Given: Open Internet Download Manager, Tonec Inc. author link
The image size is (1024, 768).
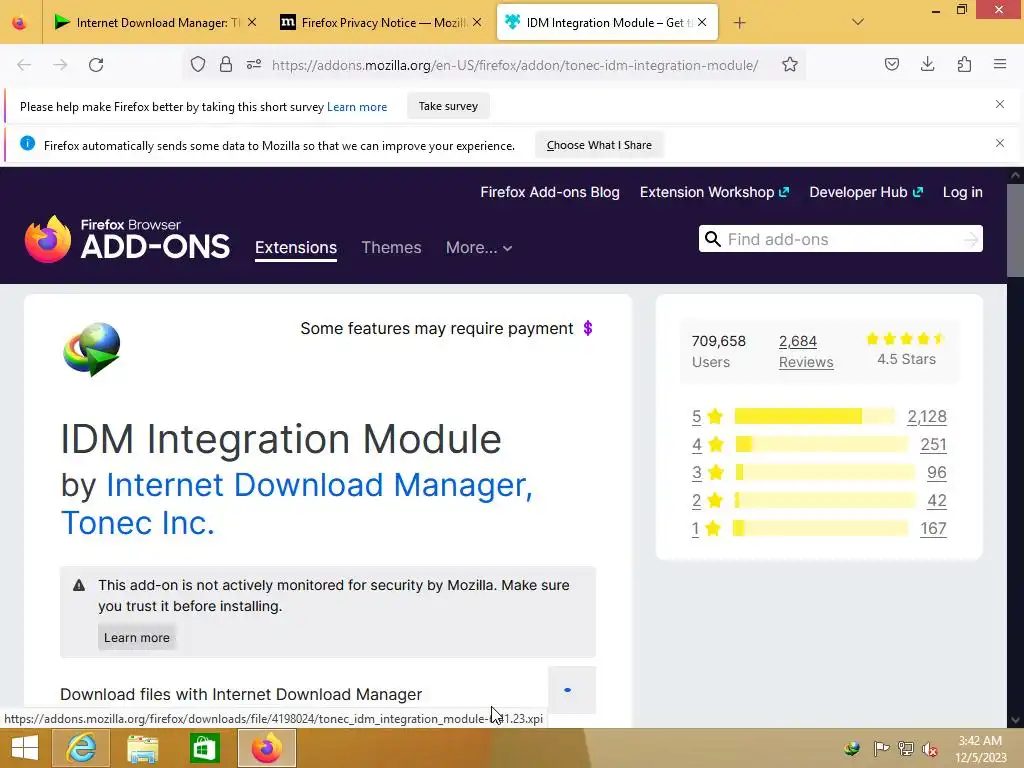Looking at the screenshot, I should tap(297, 504).
